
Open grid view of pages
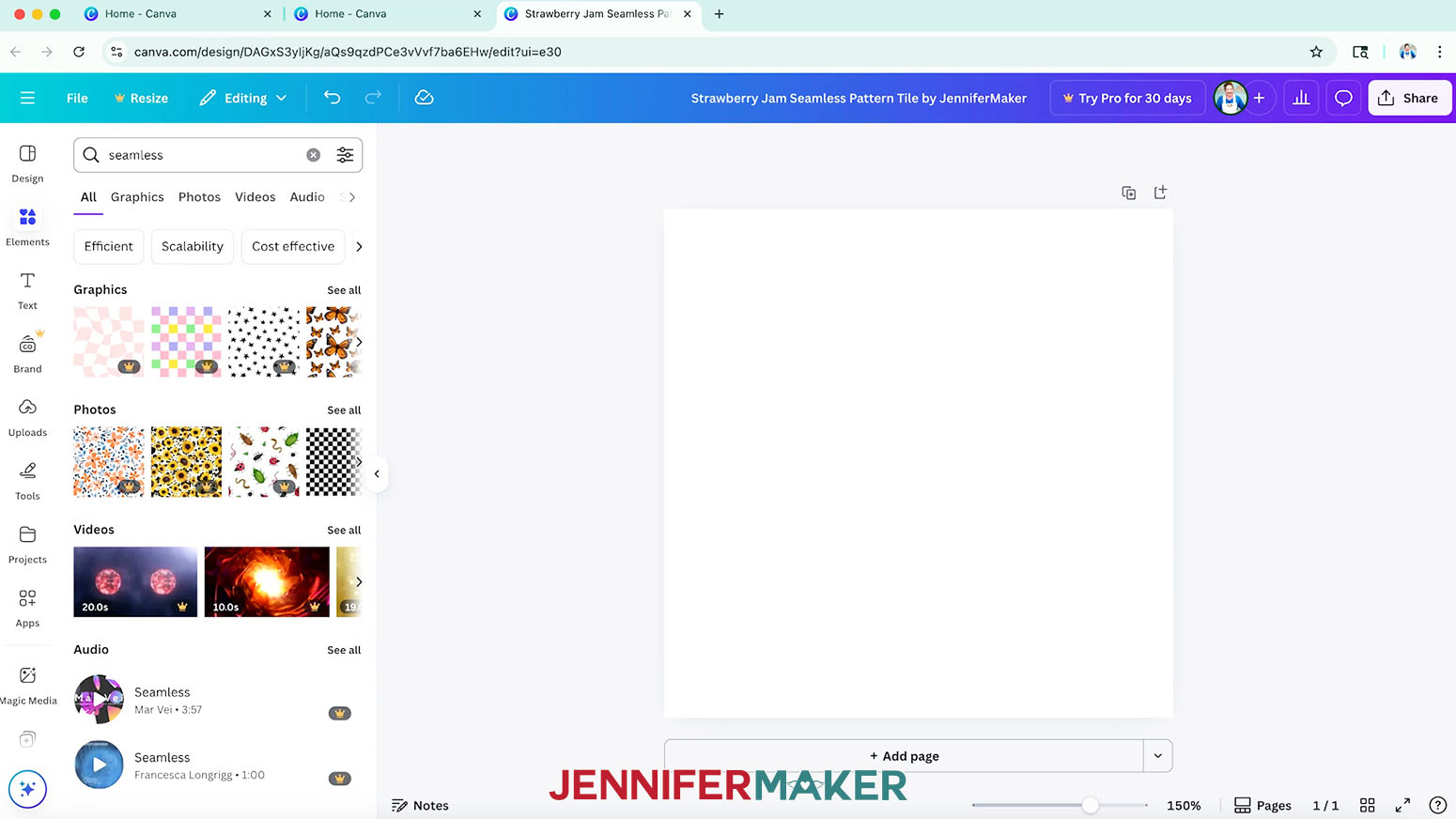(x=1368, y=805)
